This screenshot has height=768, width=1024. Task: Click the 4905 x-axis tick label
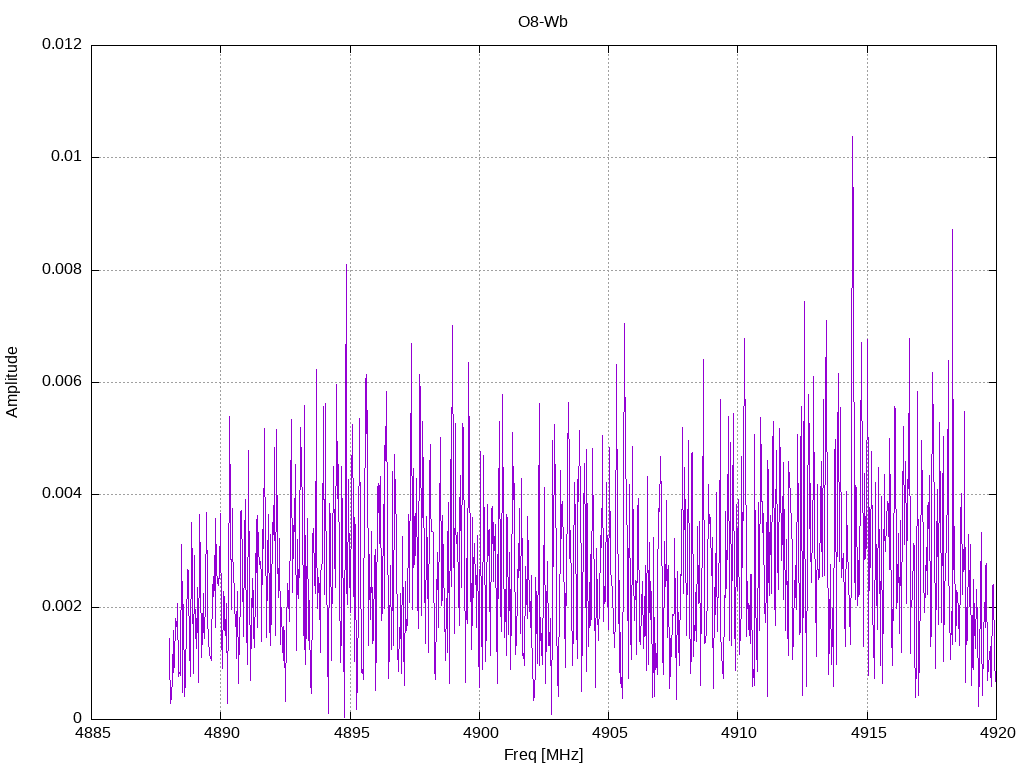[x=609, y=733]
